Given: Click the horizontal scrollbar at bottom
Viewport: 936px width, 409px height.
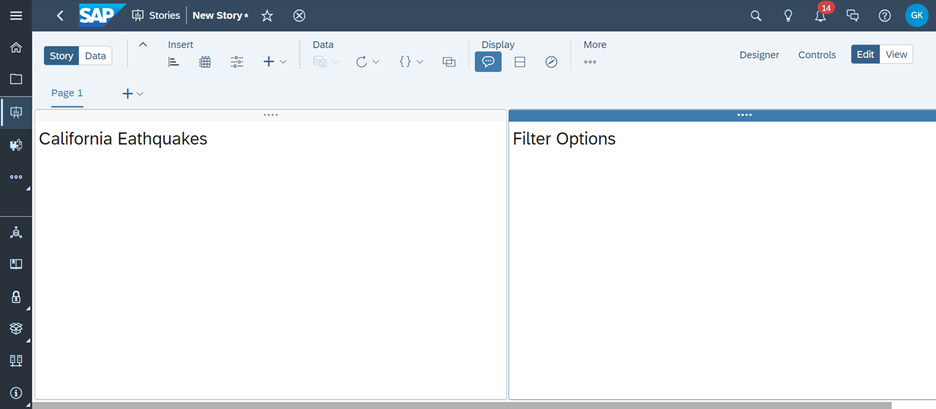Looking at the screenshot, I should [x=460, y=405].
